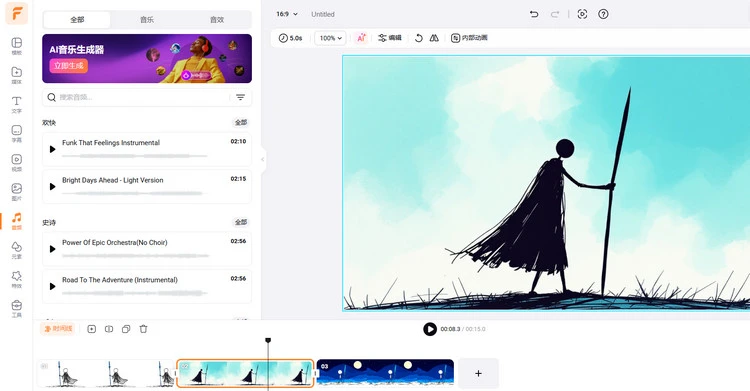The image size is (750, 391).
Task: Click the 02:10 duration of Funk That Feelings
Action: (x=238, y=141)
